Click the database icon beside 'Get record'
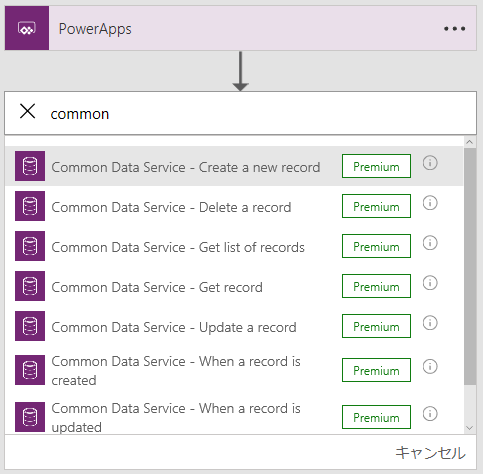The width and height of the screenshot is (483, 474). click(30, 286)
